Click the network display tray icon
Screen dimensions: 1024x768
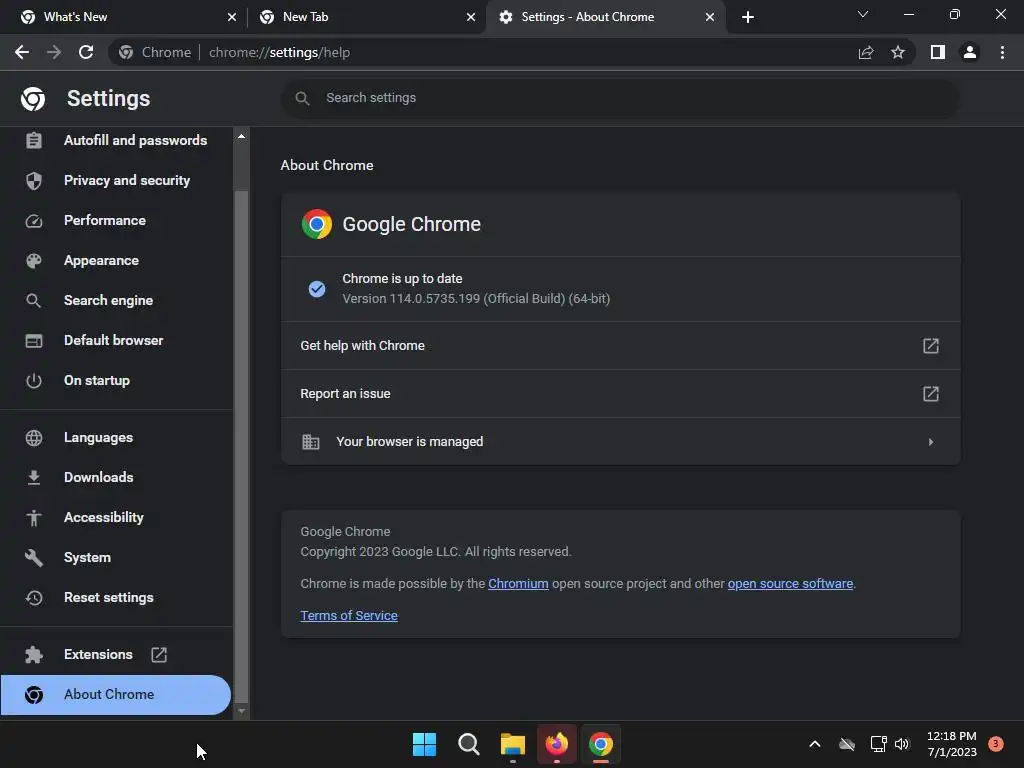click(x=878, y=744)
